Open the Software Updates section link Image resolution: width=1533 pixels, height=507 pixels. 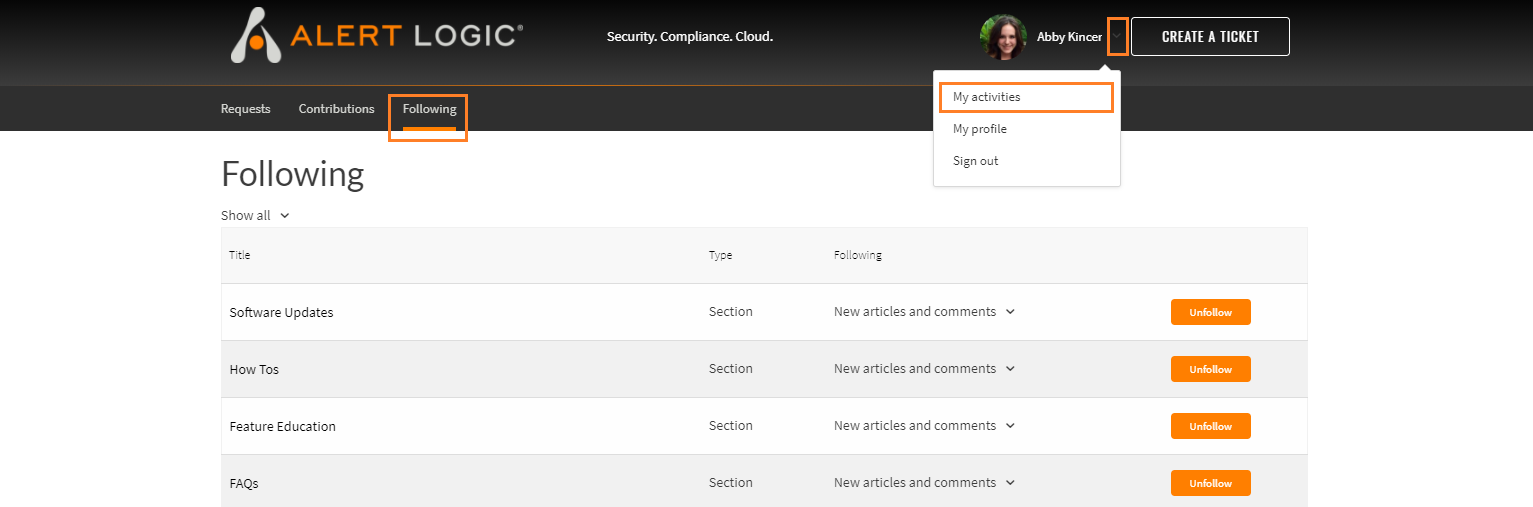[281, 312]
